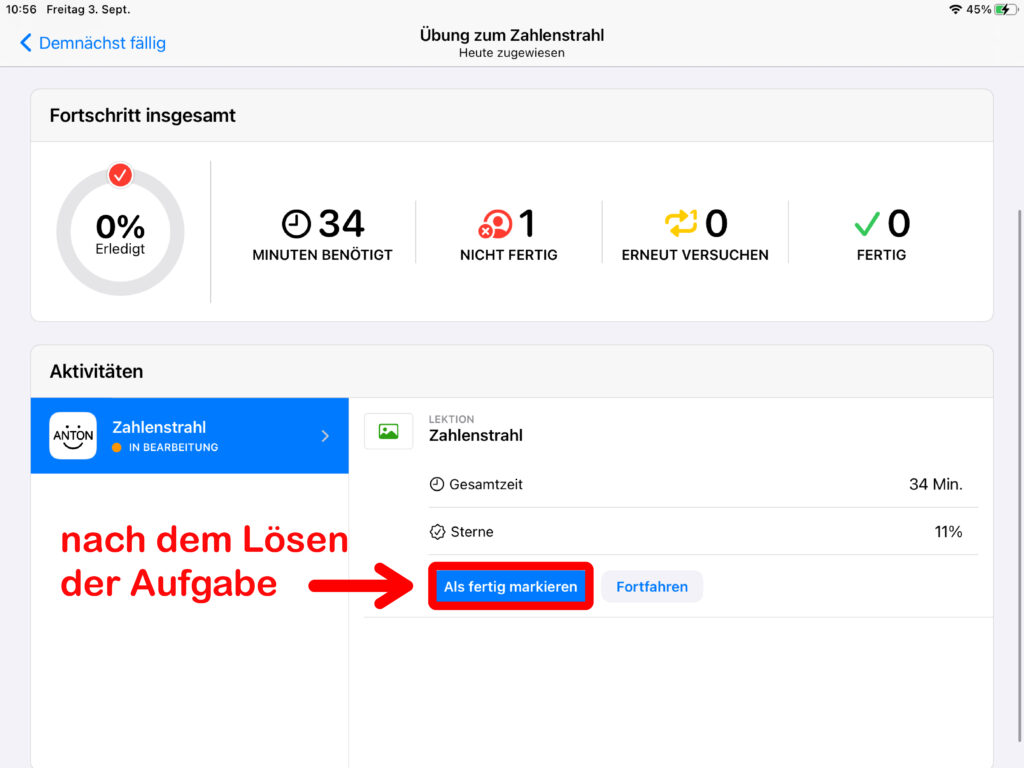Click the ANTON app icon
The width and height of the screenshot is (1024, 768).
[x=73, y=436]
